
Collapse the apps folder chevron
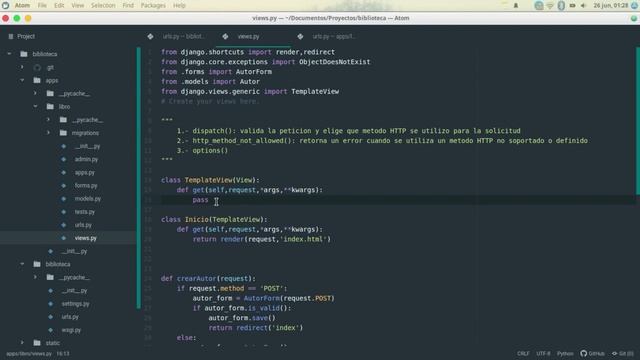point(22,80)
